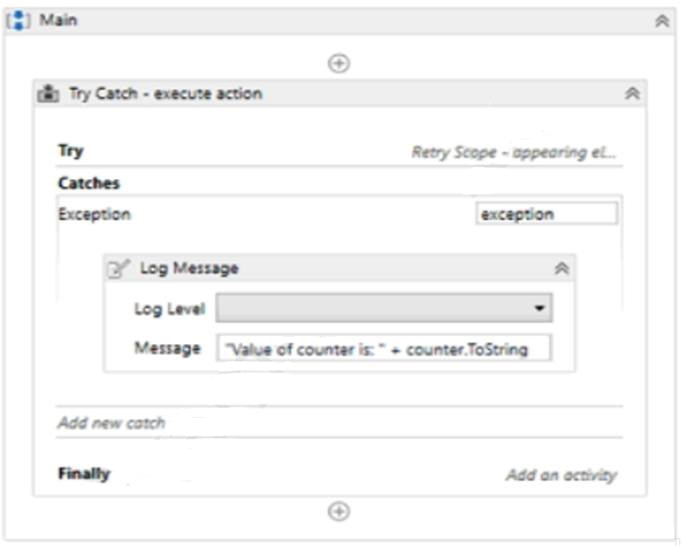Image resolution: width=685 pixels, height=547 pixels.
Task: Open the Retry Scope activity in Try
Action: click(x=514, y=153)
